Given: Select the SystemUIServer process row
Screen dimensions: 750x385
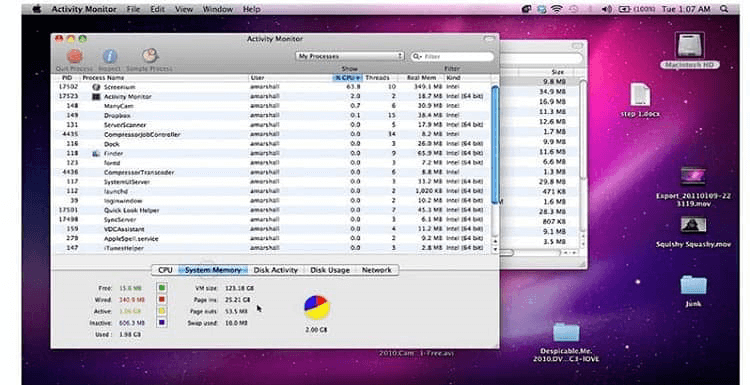Looking at the screenshot, I should tap(272, 182).
